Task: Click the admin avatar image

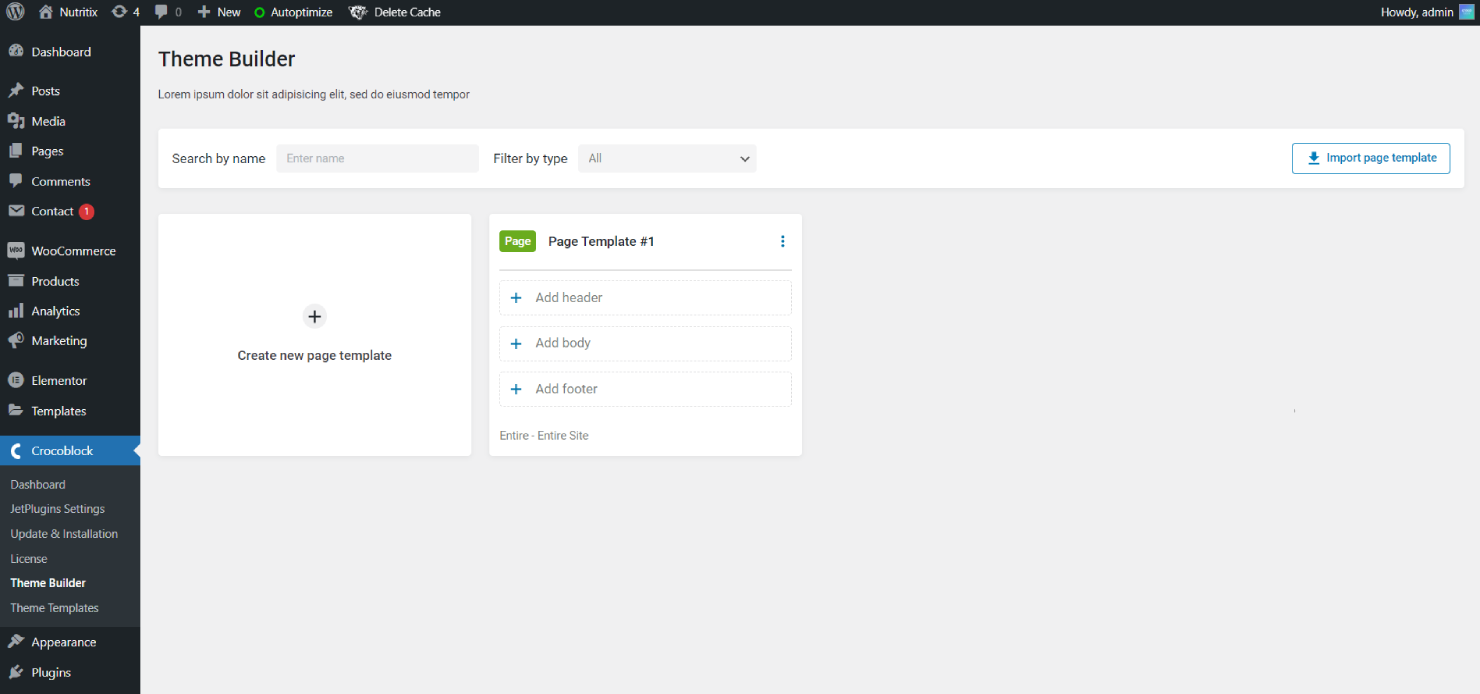Action: coord(1467,12)
